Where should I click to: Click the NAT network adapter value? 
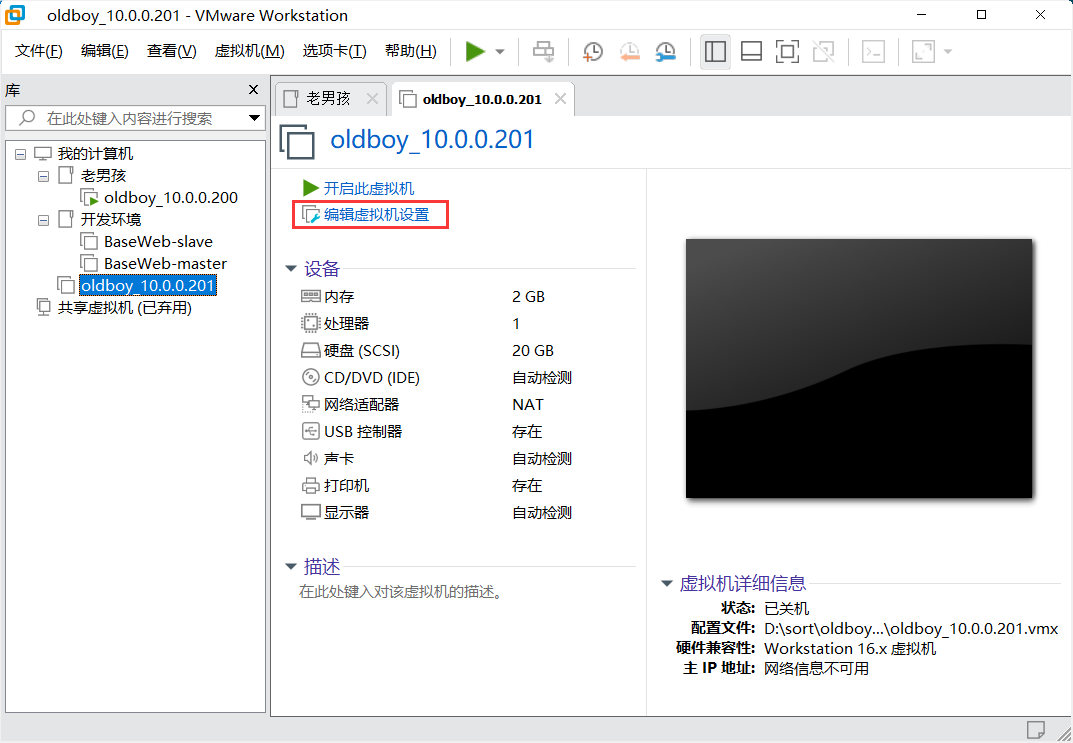[x=528, y=404]
